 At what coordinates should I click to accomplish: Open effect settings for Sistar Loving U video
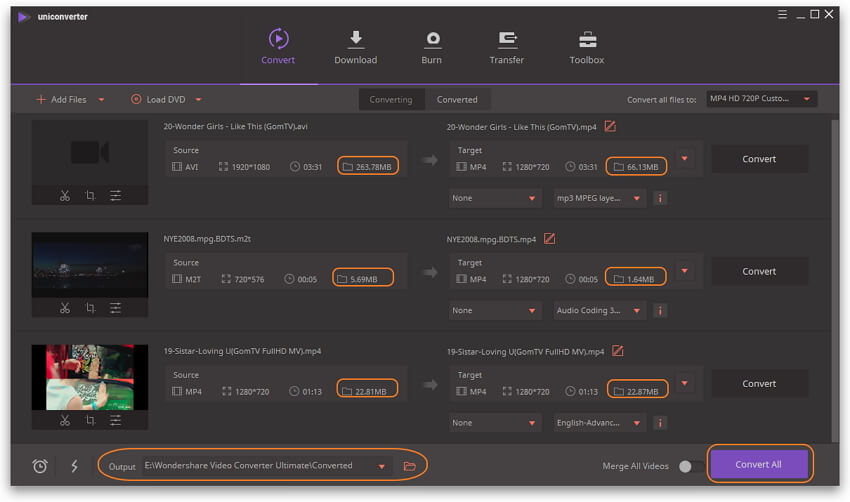tap(115, 420)
